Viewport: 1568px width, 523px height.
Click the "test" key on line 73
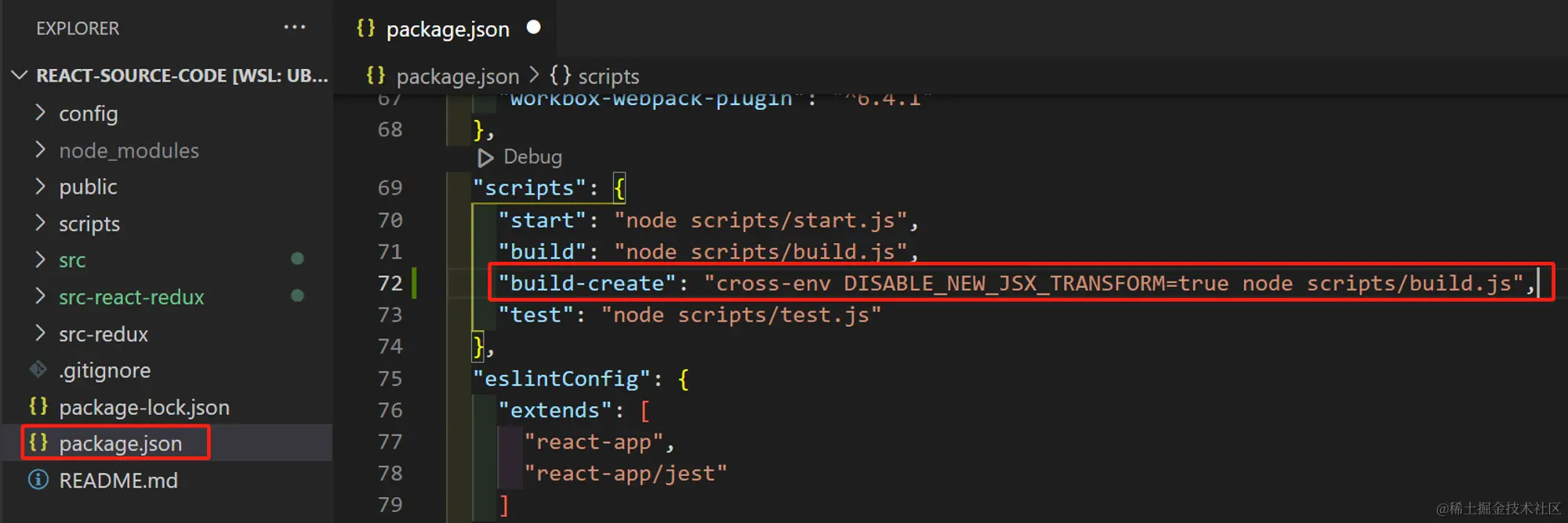(536, 315)
